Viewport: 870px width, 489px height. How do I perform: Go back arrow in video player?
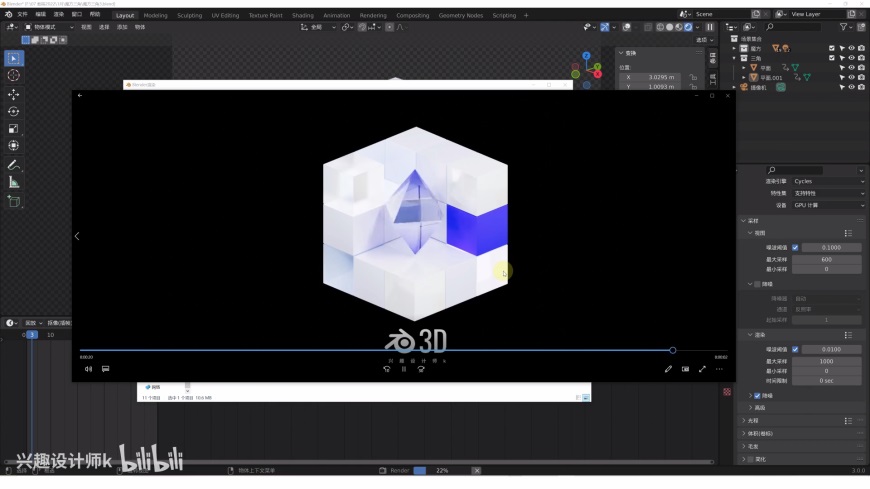[x=80, y=95]
